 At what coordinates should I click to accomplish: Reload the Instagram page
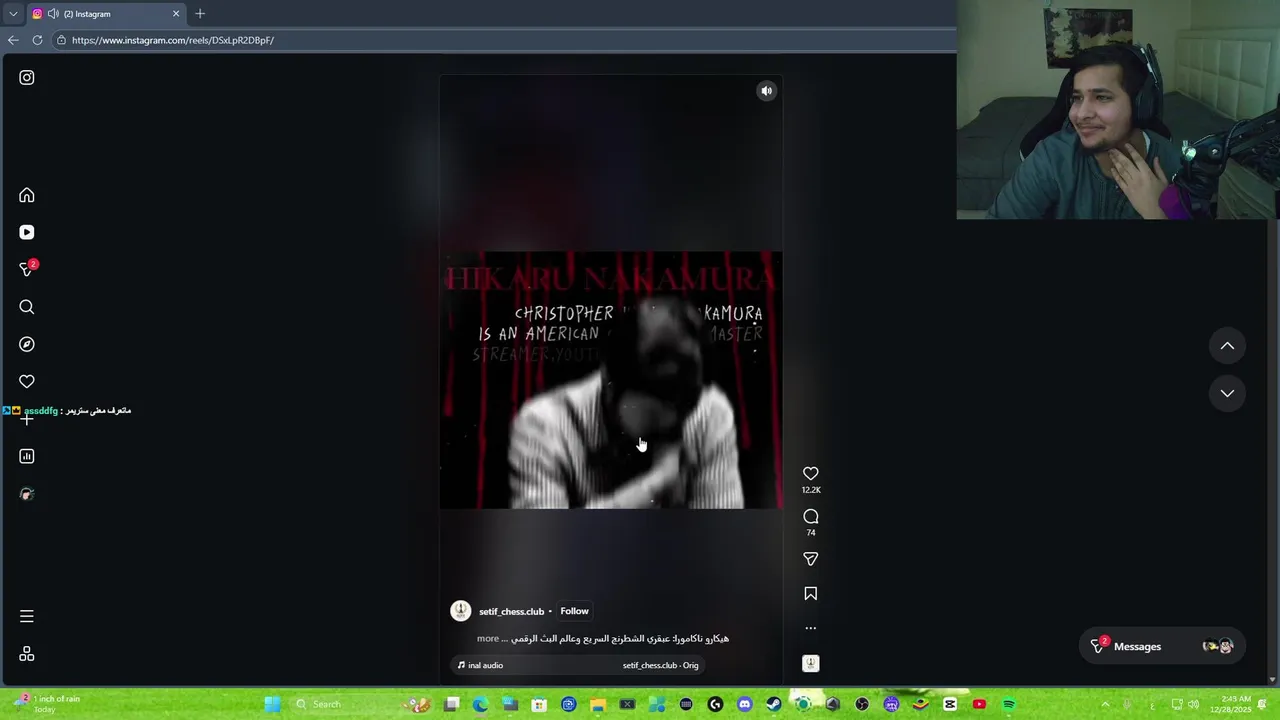(37, 40)
